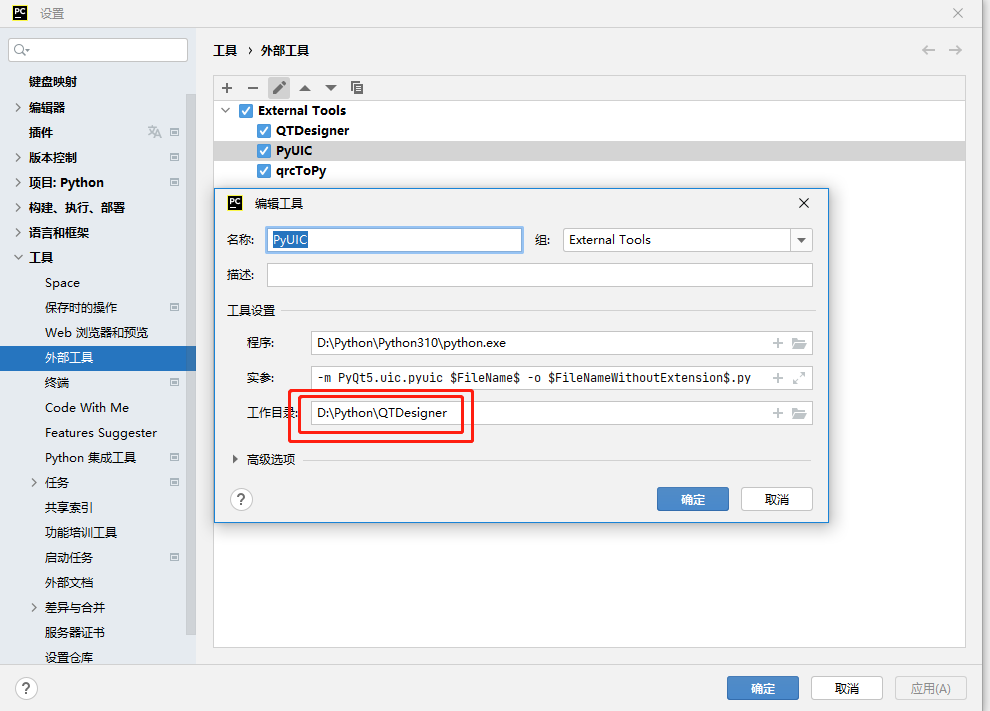Expand the 任务 subsection
Viewport: 990px width, 711px height.
click(34, 482)
